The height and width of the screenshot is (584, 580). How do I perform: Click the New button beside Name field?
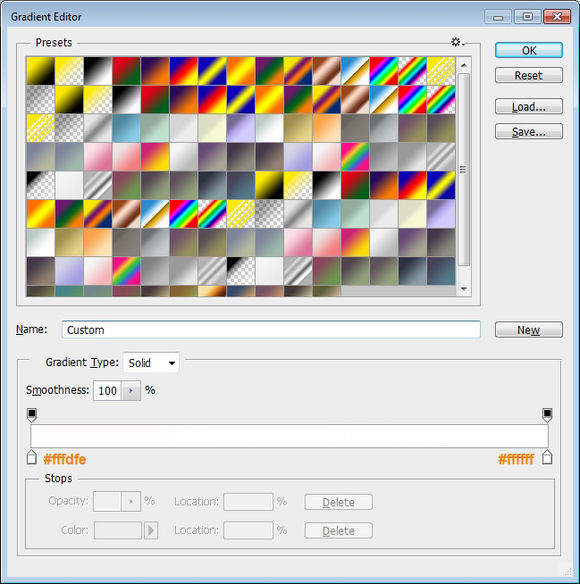[529, 330]
